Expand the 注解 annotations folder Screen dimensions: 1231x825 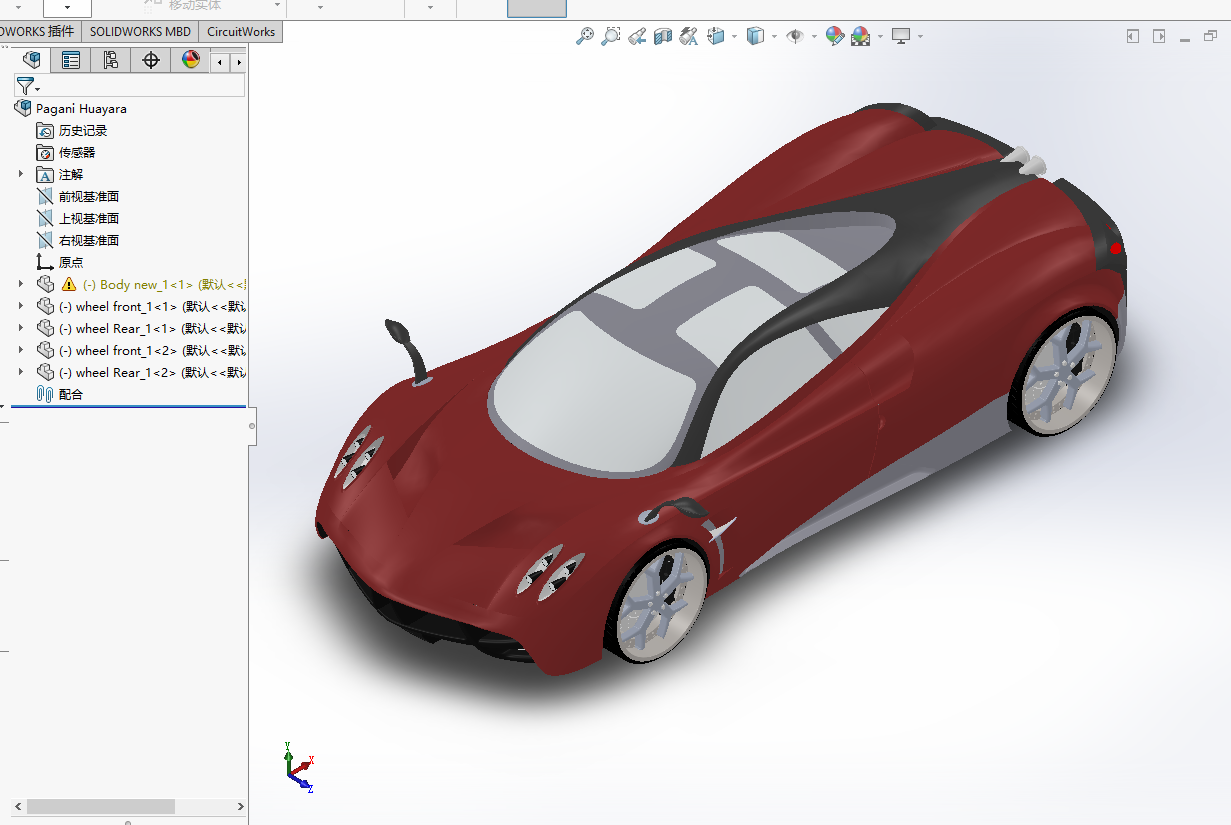(x=22, y=174)
